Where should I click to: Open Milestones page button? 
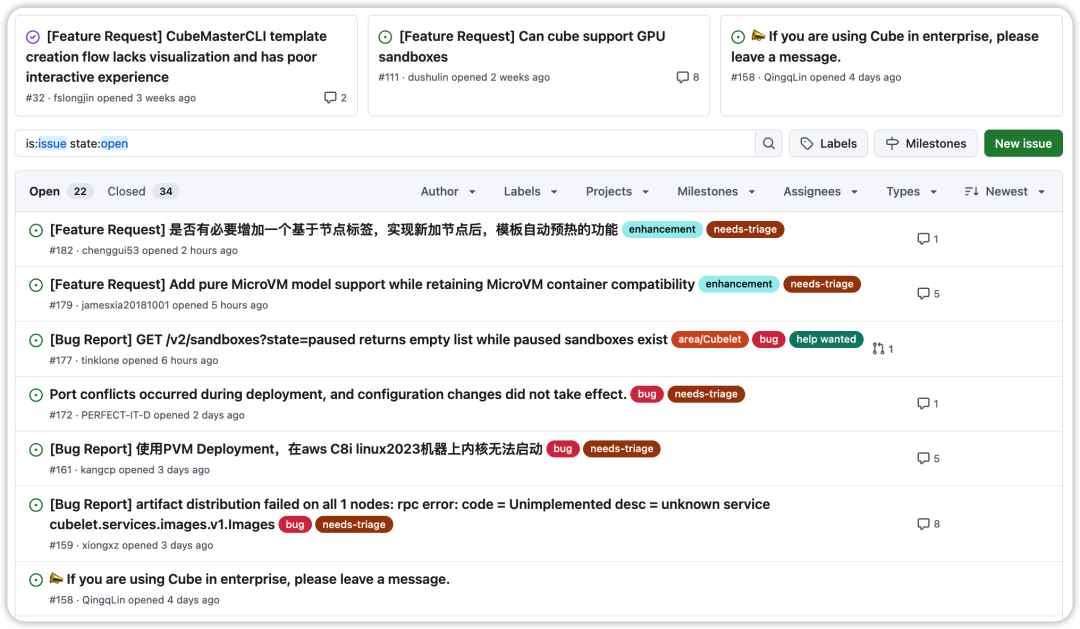tap(926, 143)
